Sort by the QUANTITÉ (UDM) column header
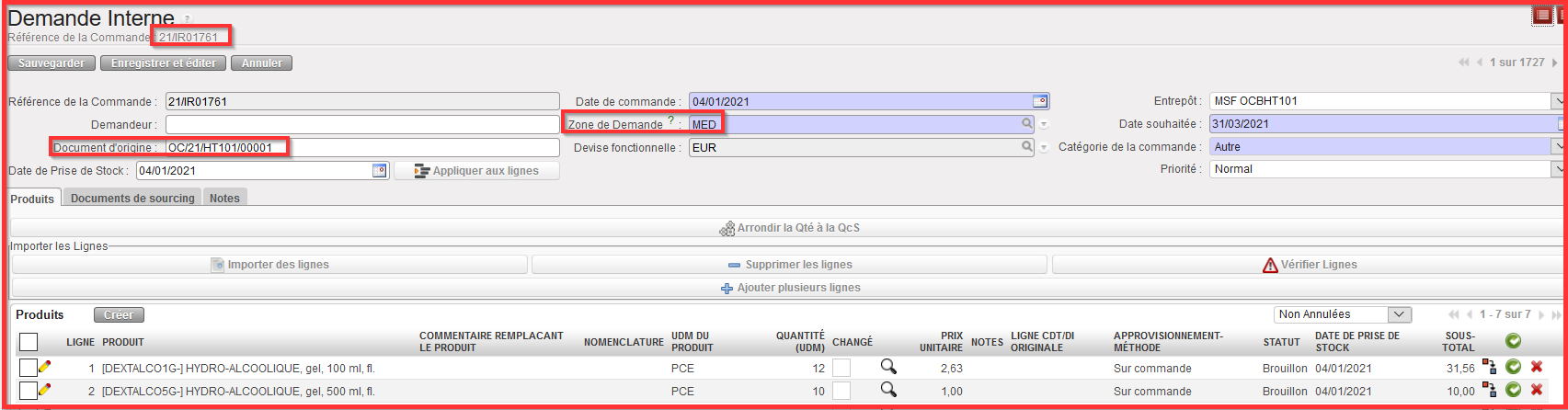Image resolution: width=1568 pixels, height=410 pixels. tap(800, 342)
